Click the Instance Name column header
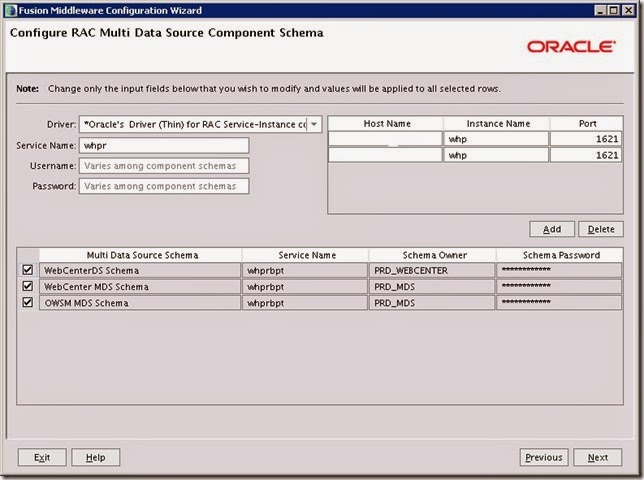 click(x=497, y=124)
